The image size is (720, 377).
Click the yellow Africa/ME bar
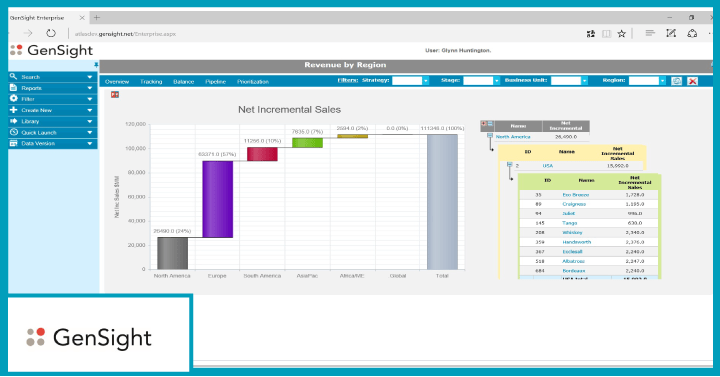tap(353, 136)
